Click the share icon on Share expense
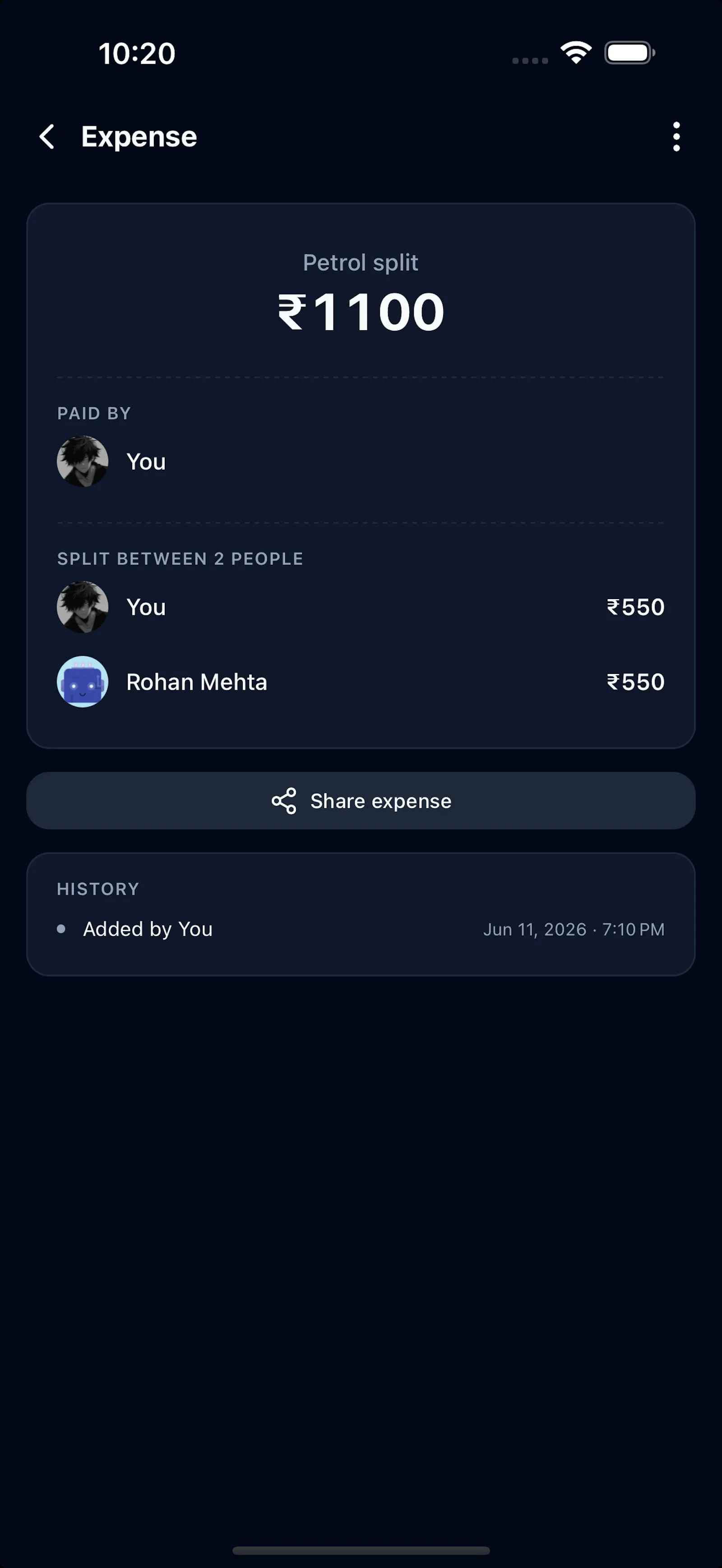722x1568 pixels. pyautogui.click(x=284, y=801)
